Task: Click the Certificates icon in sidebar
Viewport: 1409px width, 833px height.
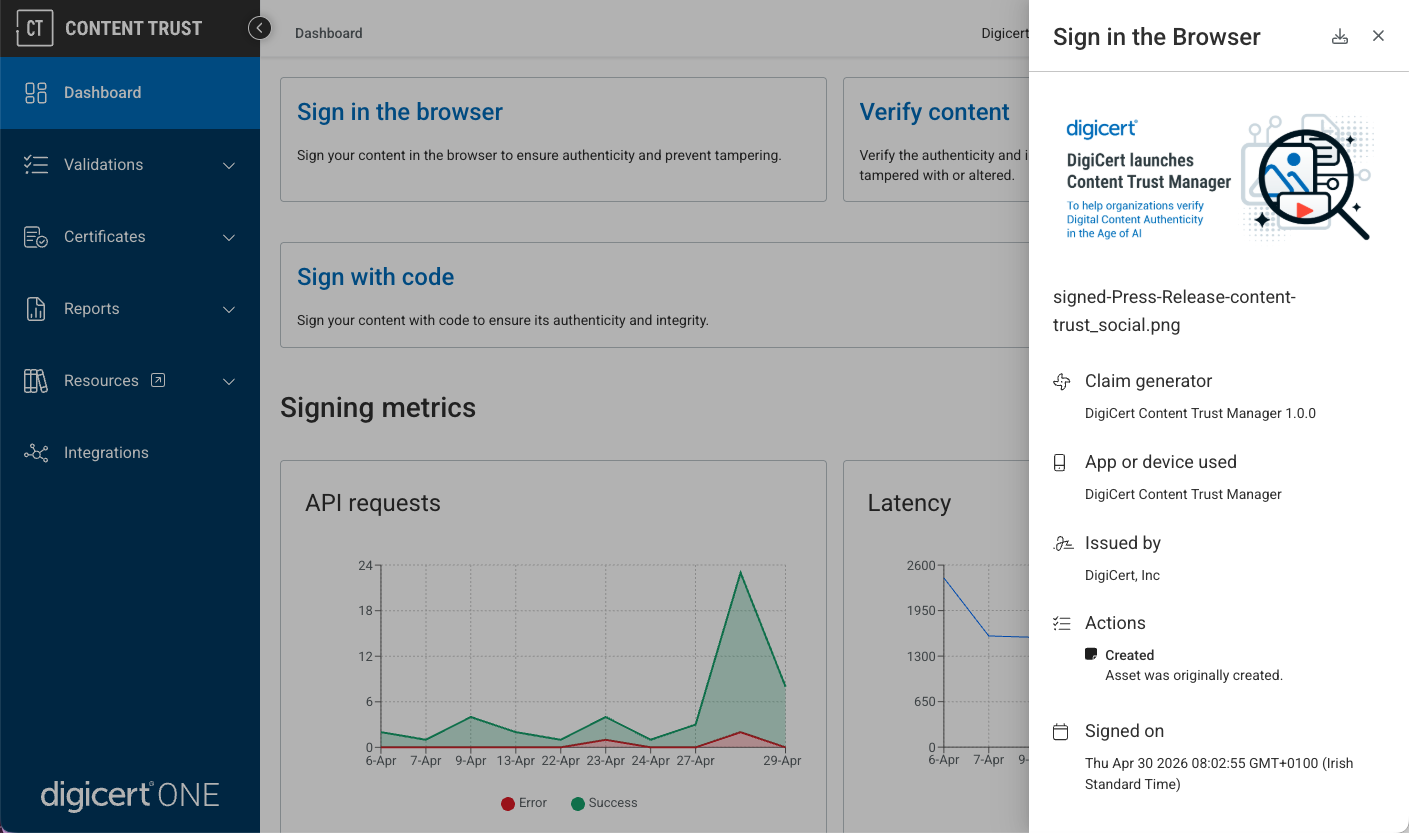Action: pyautogui.click(x=36, y=237)
